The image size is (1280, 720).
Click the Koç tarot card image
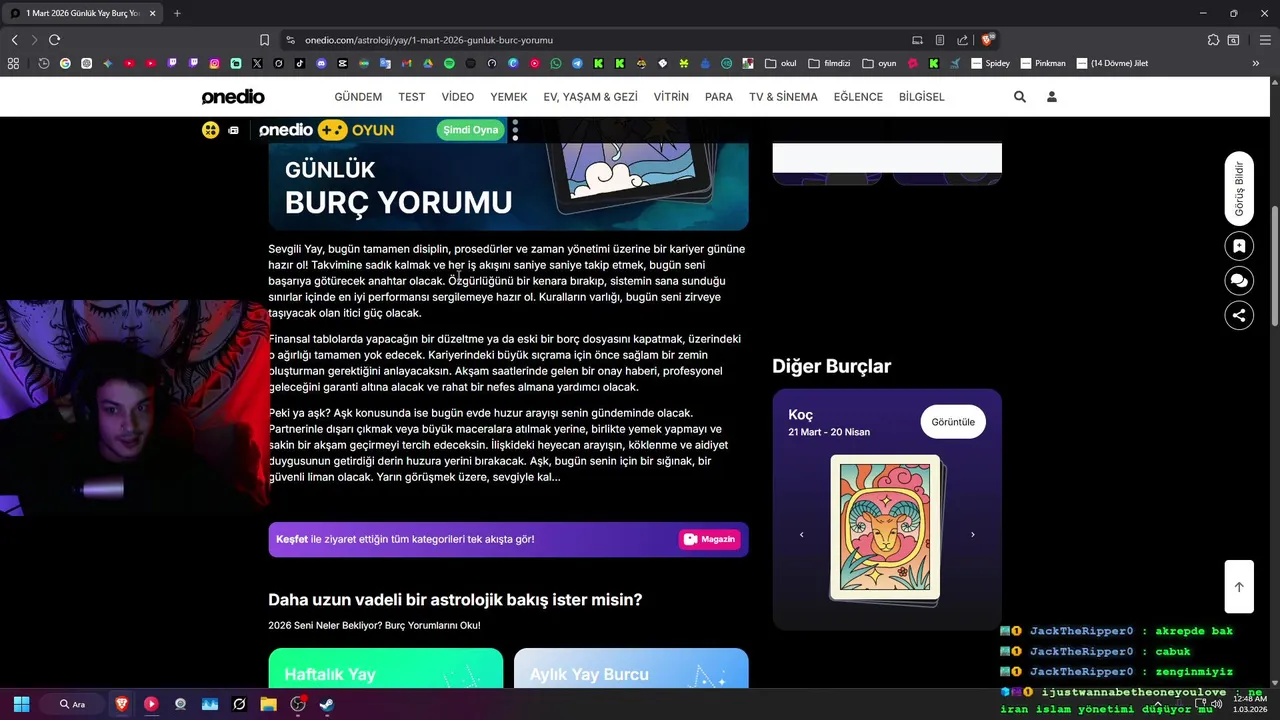point(885,528)
